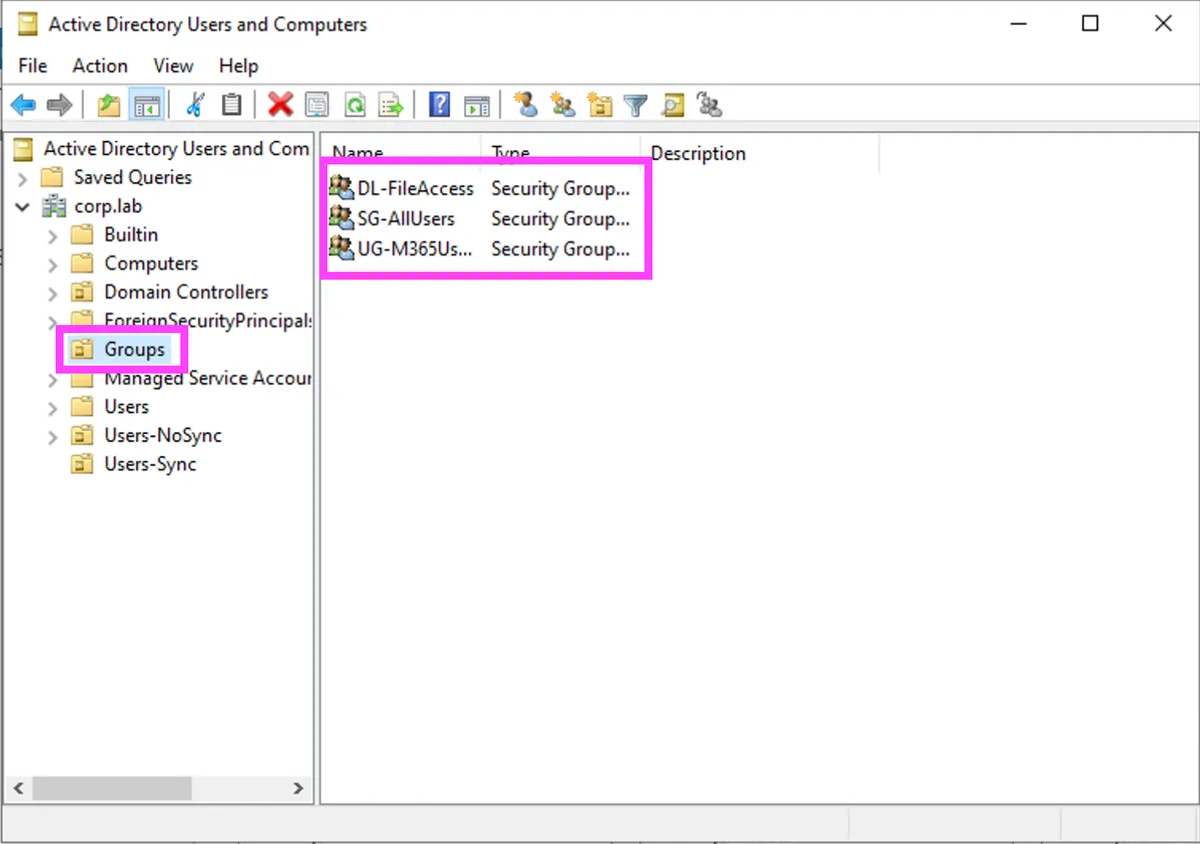This screenshot has height=844, width=1200.
Task: Select Managed Service Accounts in the tree
Action: click(207, 378)
